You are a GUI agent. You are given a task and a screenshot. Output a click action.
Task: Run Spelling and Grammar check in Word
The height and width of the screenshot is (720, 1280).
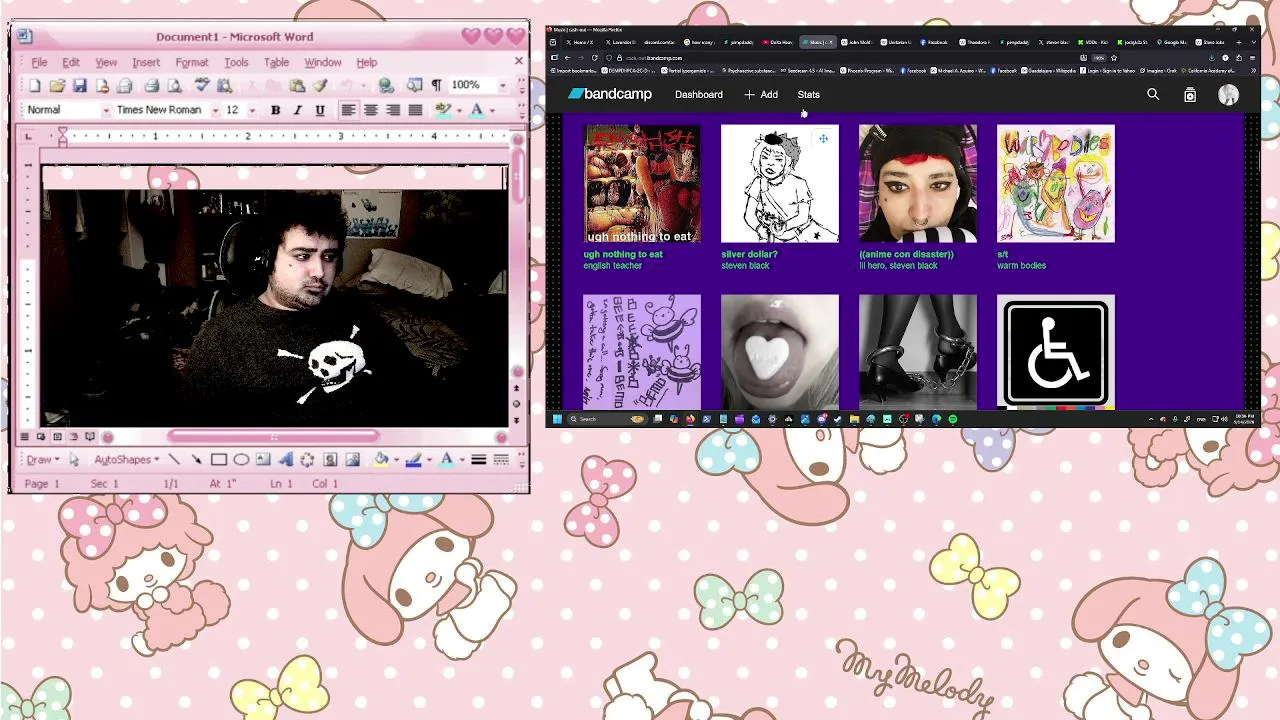tap(201, 86)
